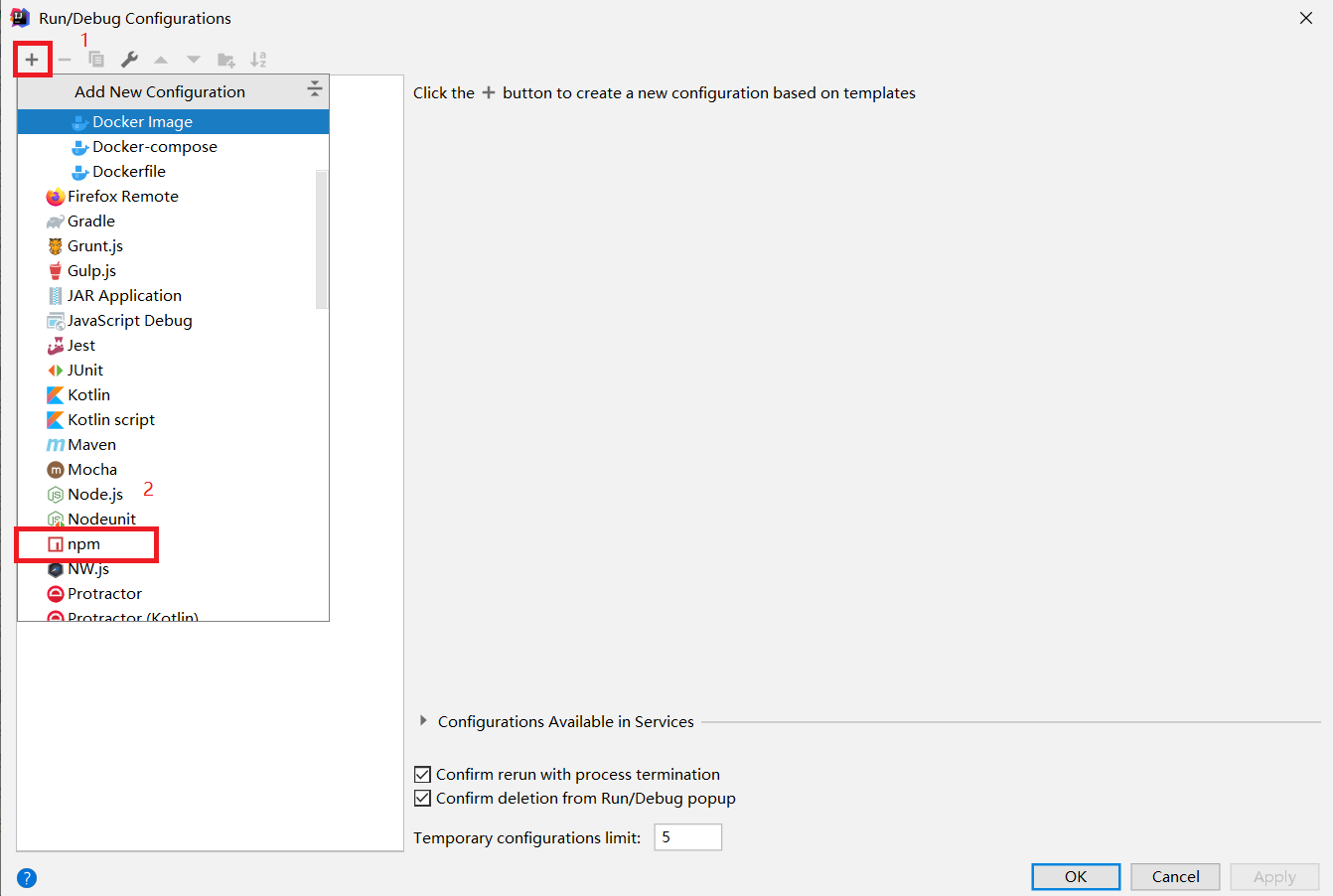Screen dimensions: 1333x896
Task: Click the collapse icon beside Add New Configuration
Action: (x=315, y=89)
